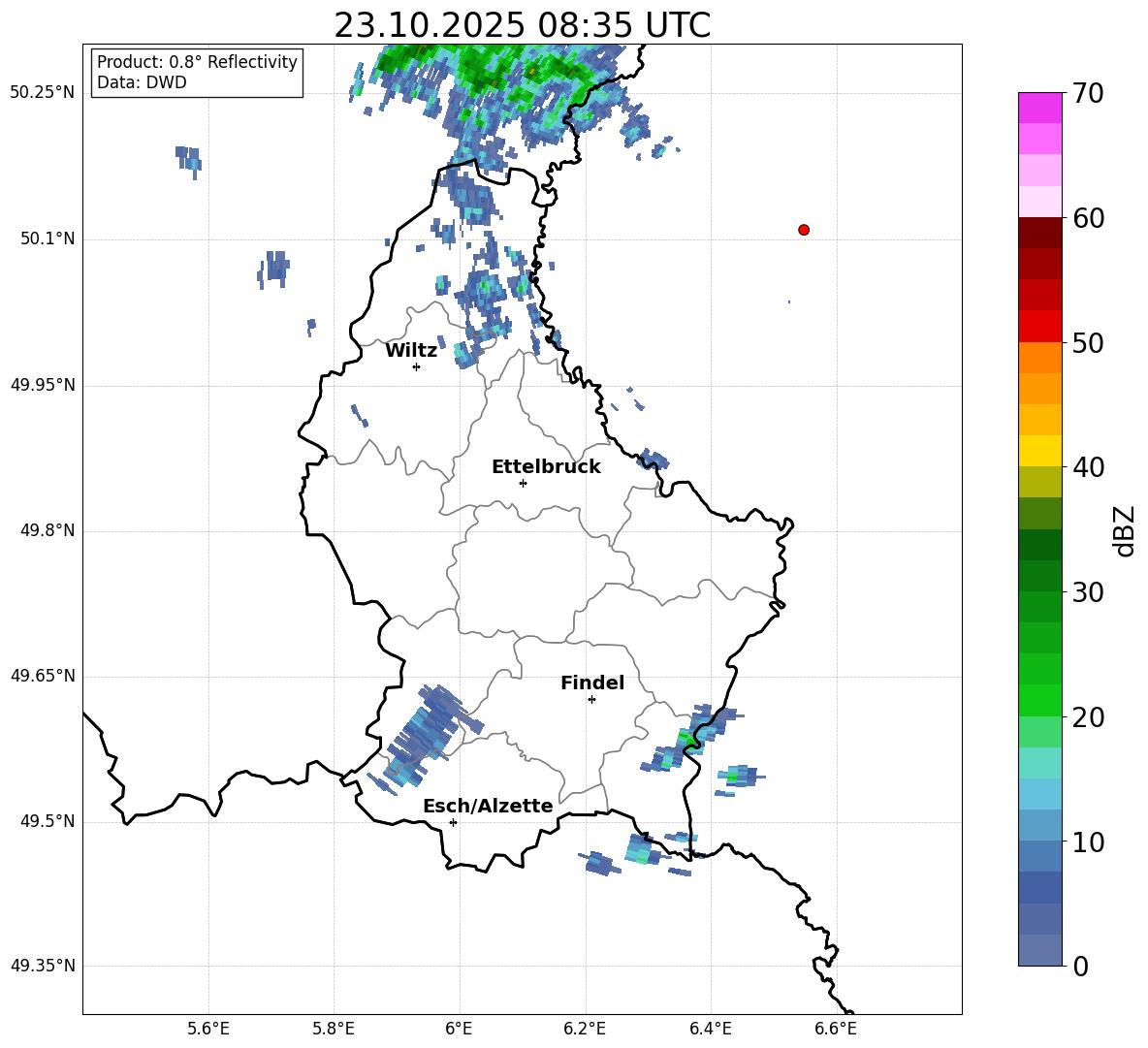Click the echo cluster southeast of Findel

point(692,739)
